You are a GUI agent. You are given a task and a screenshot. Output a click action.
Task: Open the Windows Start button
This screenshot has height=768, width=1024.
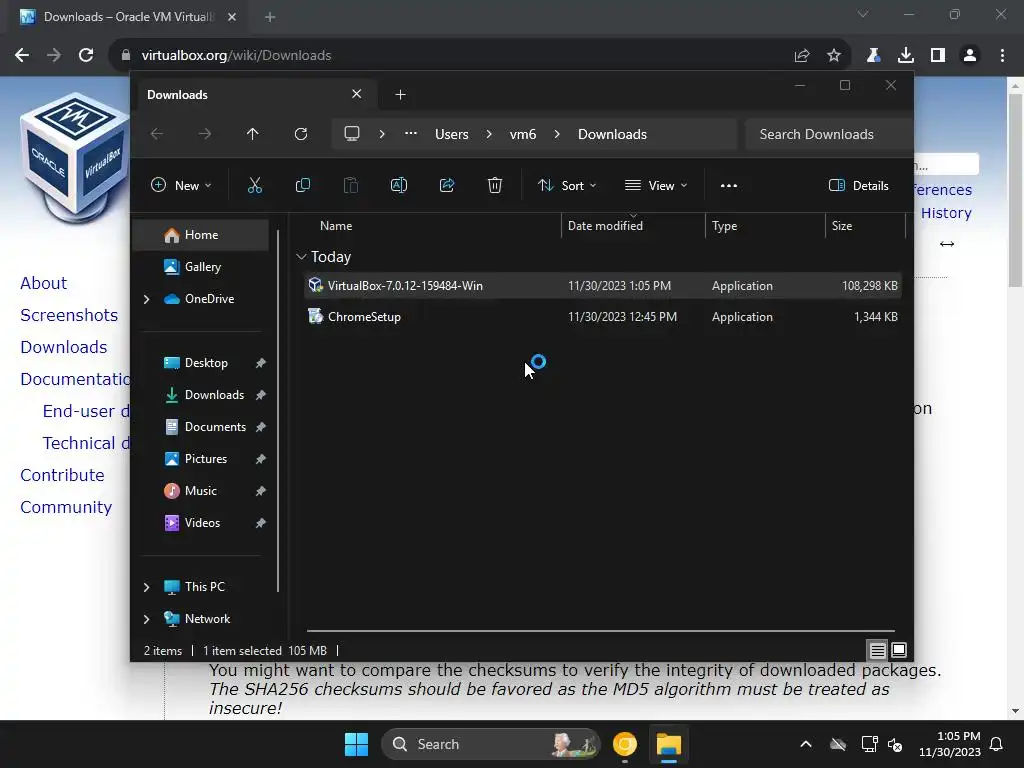coord(357,744)
